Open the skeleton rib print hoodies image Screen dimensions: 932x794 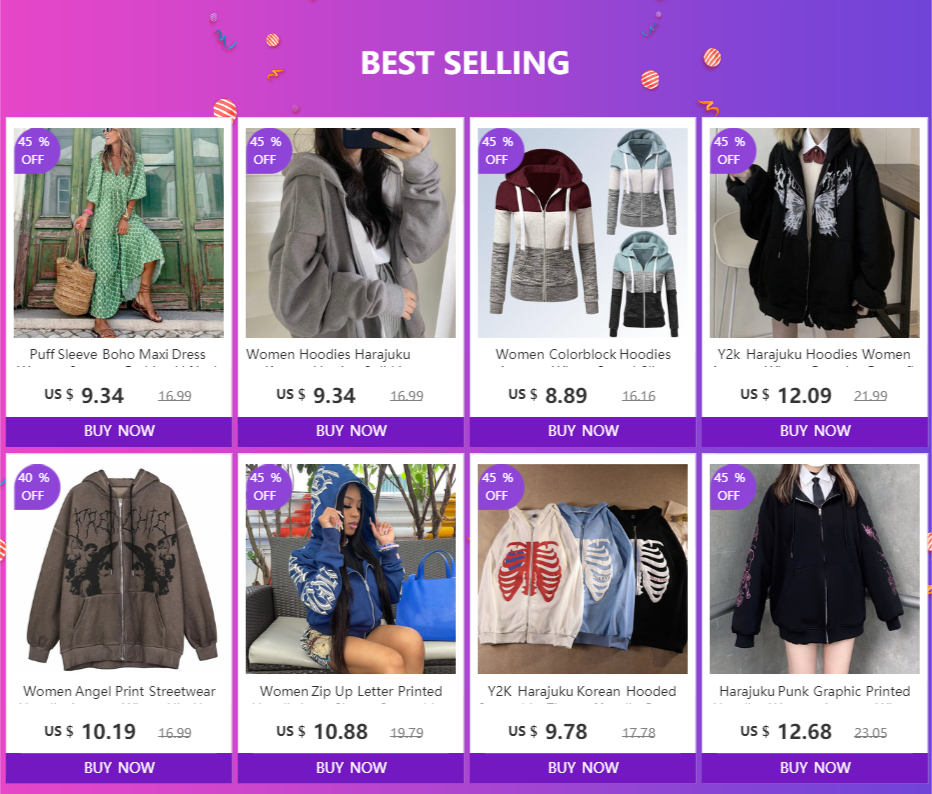pos(582,569)
